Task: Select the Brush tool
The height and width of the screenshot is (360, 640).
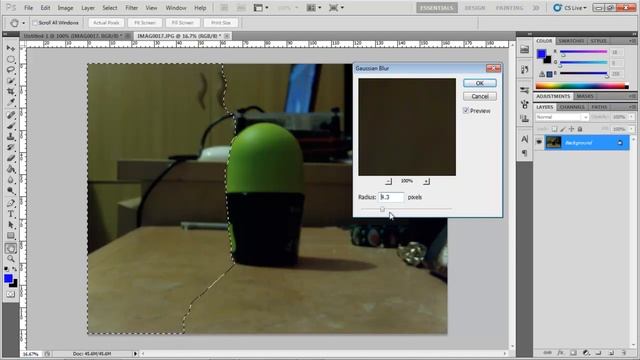Action: tap(11, 126)
